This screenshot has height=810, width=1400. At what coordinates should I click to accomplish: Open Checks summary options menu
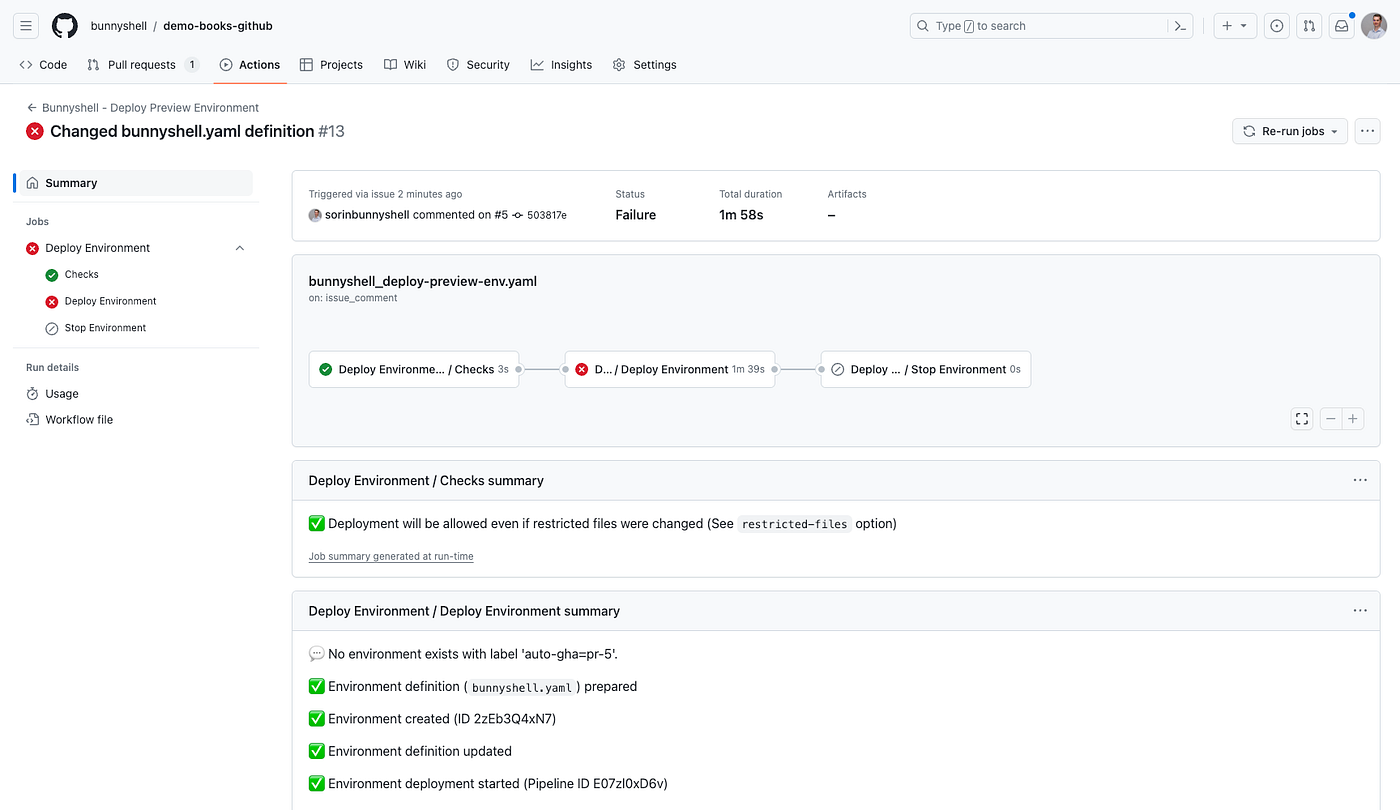coord(1360,480)
